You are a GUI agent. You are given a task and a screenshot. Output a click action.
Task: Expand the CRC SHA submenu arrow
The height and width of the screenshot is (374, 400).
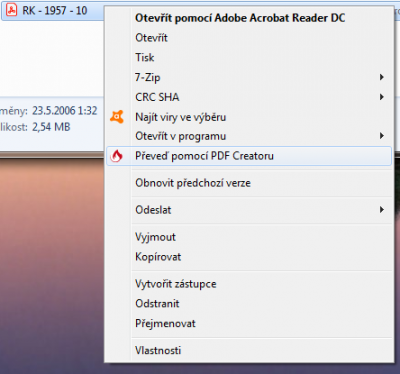tap(382, 97)
